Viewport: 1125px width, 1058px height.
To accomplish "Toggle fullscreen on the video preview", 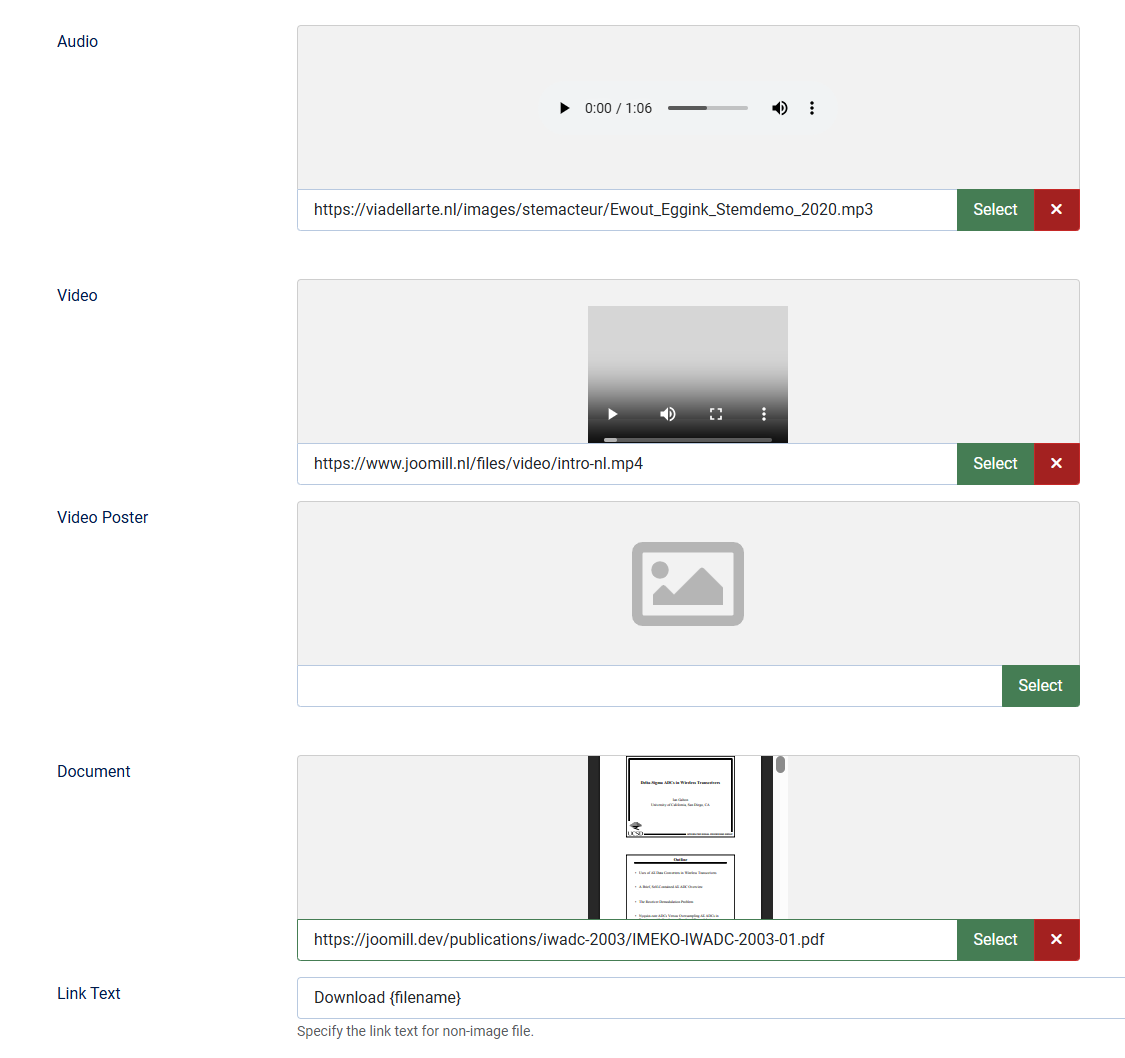I will 715,413.
